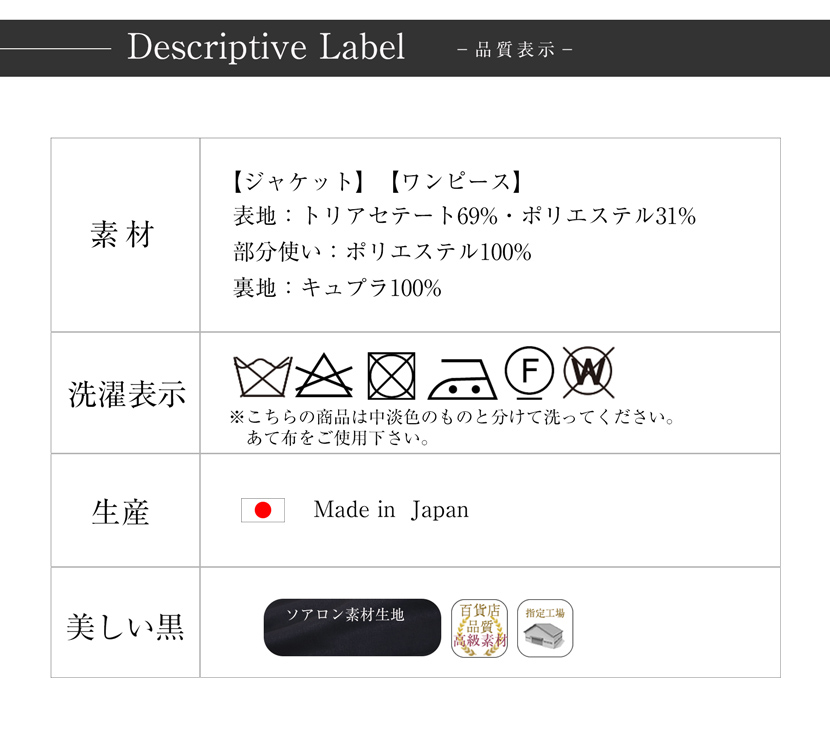The image size is (830, 735).
Task: Select the 美しい黒 row header
Action: (x=125, y=622)
